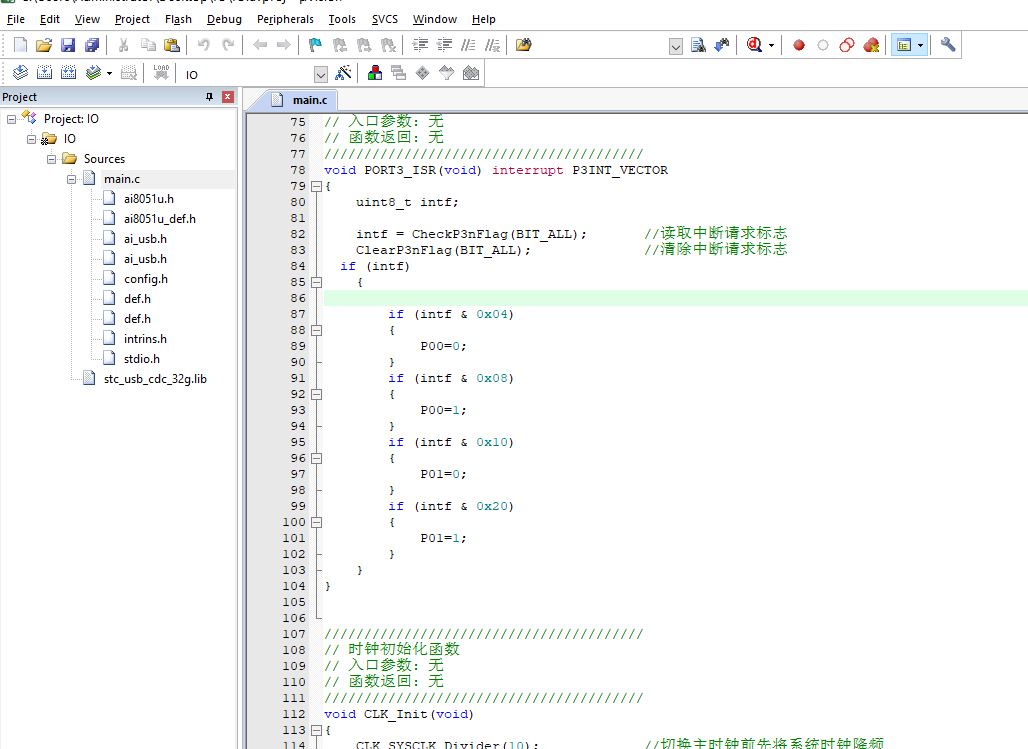The image size is (1028, 749).
Task: Launch the Pack Installer
Action: [471, 73]
